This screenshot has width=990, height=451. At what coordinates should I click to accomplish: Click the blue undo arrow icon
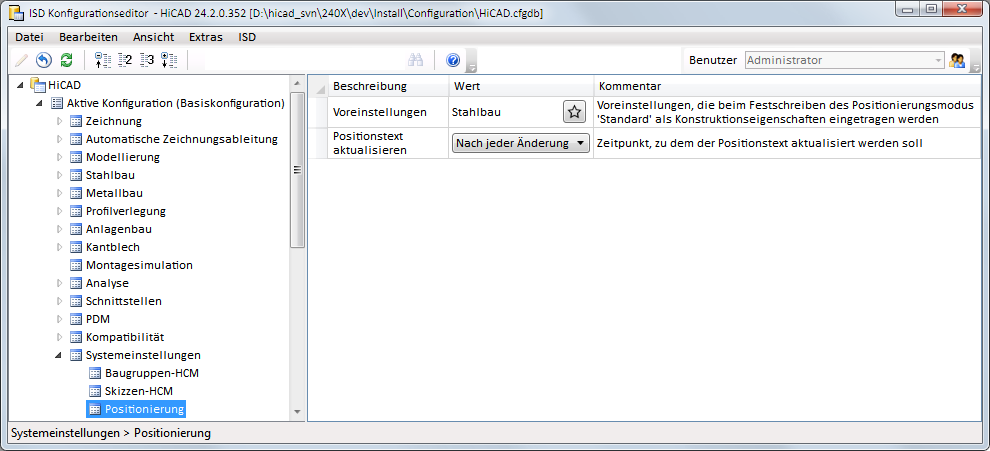pyautogui.click(x=44, y=60)
